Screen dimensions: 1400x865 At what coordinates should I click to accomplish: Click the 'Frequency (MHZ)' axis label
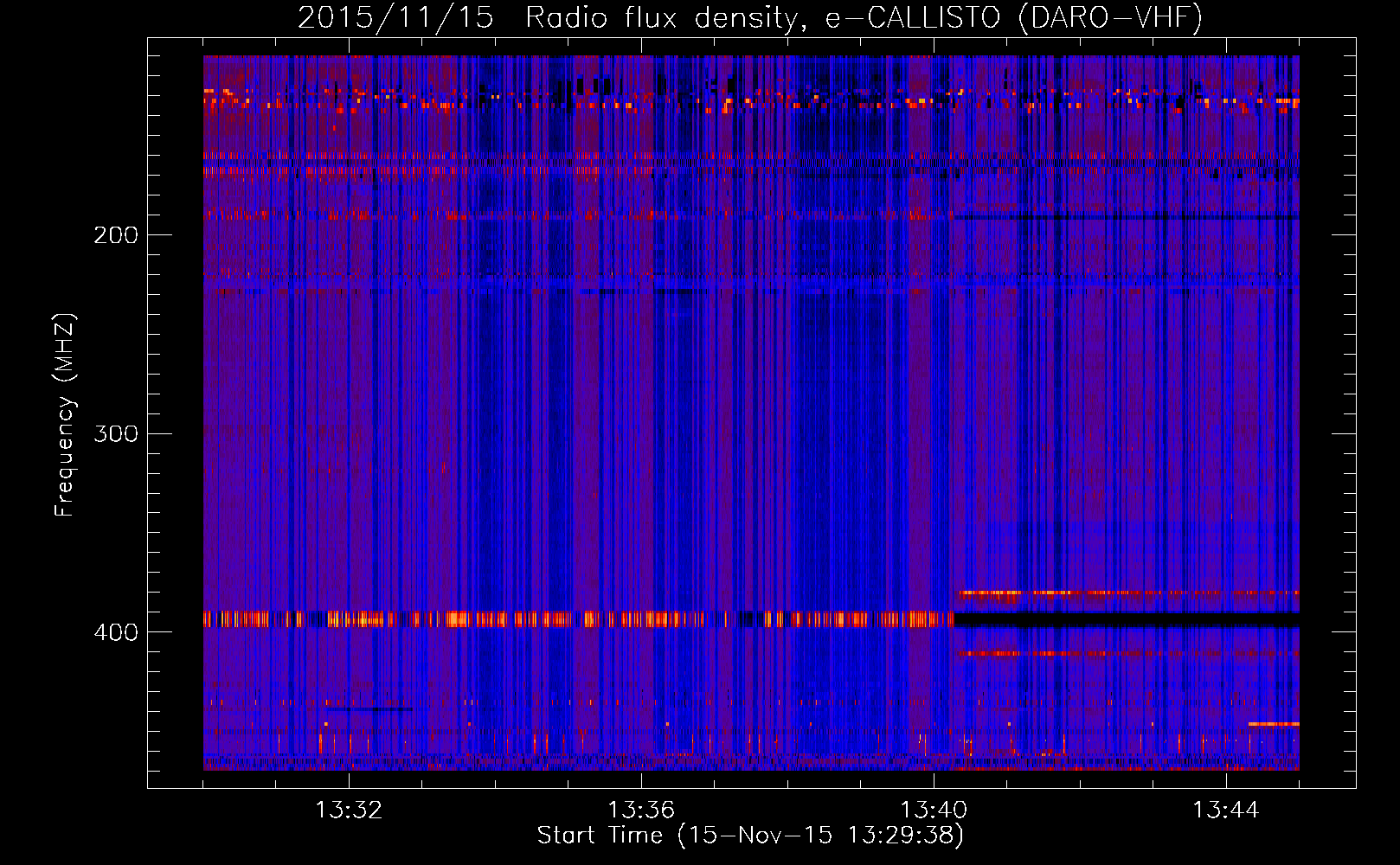pyautogui.click(x=65, y=415)
